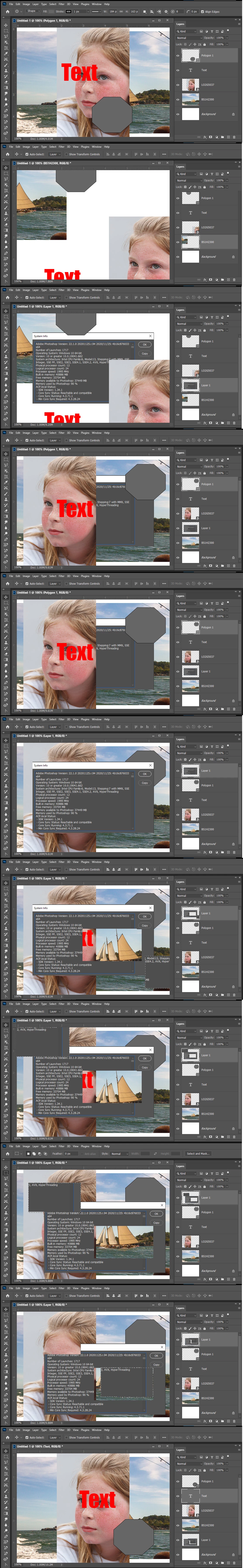
Task: Open the blend mode dropdown in the bottom Layers panel
Action: pyautogui.click(x=189, y=1464)
